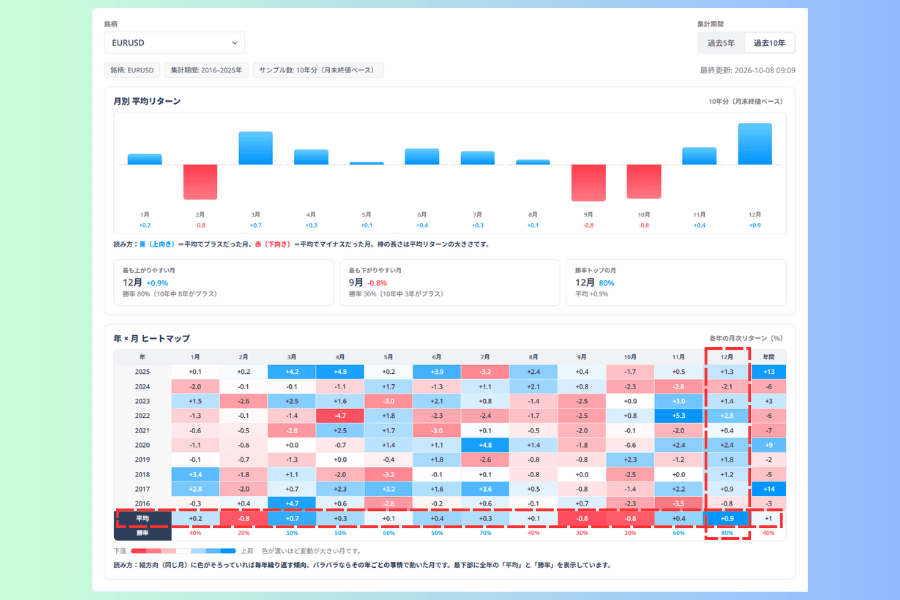Click the 12月 average cell +0.9
This screenshot has height=600, width=900.
[x=727, y=518]
